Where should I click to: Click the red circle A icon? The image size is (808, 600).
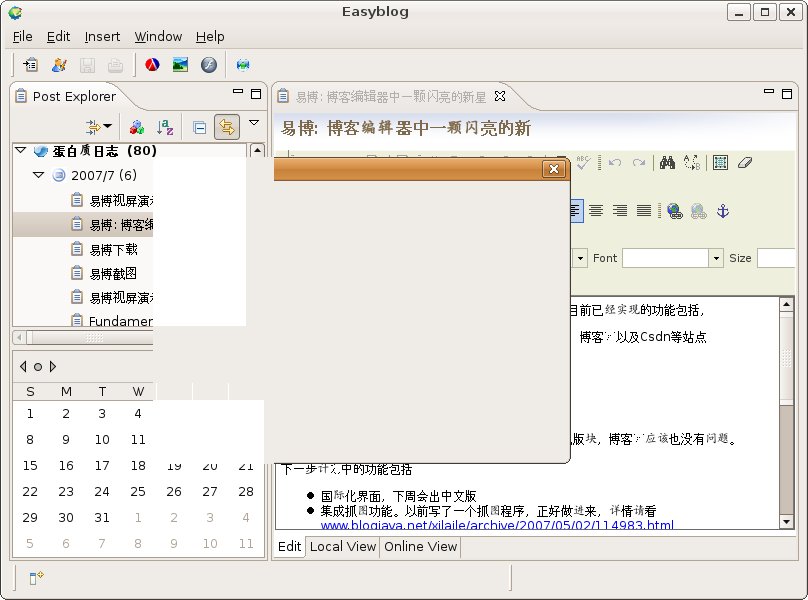pyautogui.click(x=152, y=65)
